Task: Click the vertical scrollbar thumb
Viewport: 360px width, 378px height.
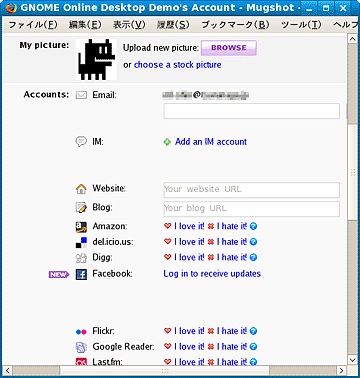Action: 353,172
